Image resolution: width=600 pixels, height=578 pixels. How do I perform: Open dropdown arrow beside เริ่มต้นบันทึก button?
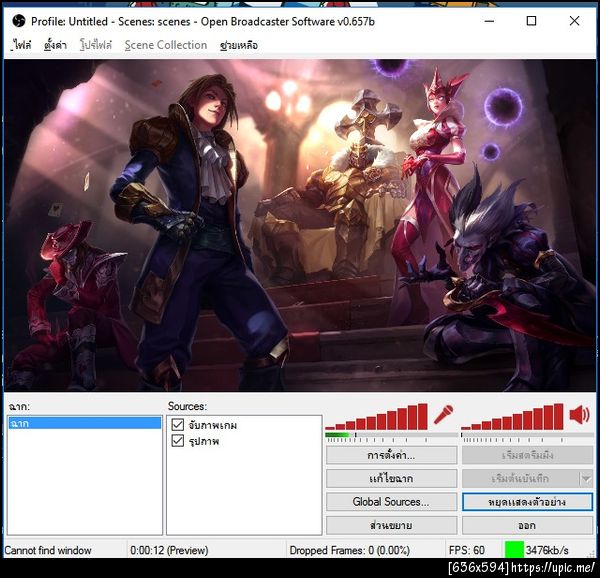tap(586, 479)
